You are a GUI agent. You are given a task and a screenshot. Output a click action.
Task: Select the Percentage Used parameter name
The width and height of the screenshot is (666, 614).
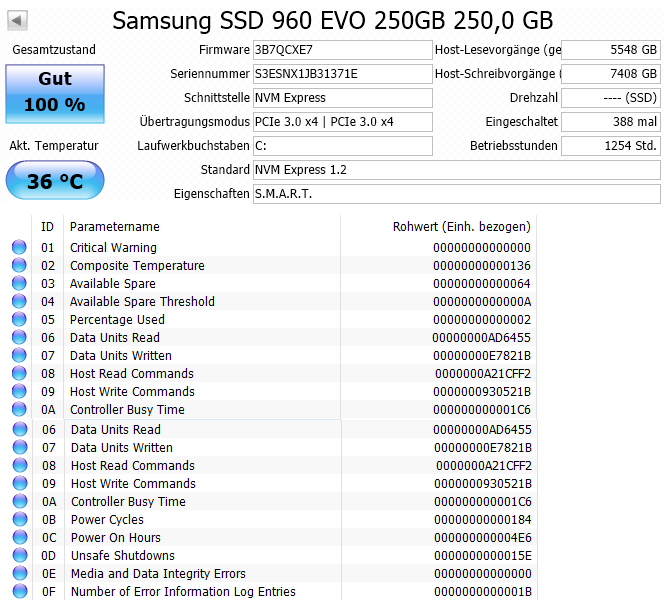pos(117,320)
